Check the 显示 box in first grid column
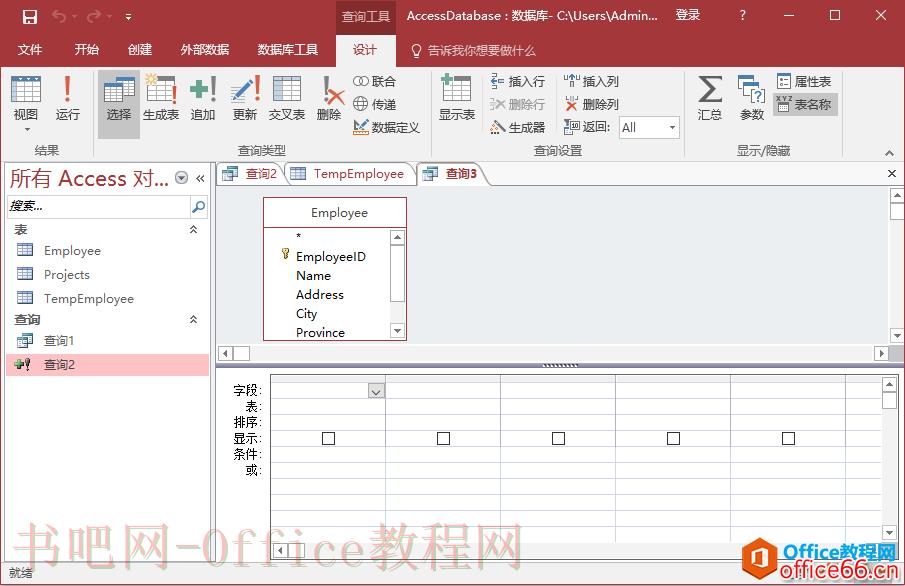Image resolution: width=905 pixels, height=586 pixels. [x=328, y=439]
